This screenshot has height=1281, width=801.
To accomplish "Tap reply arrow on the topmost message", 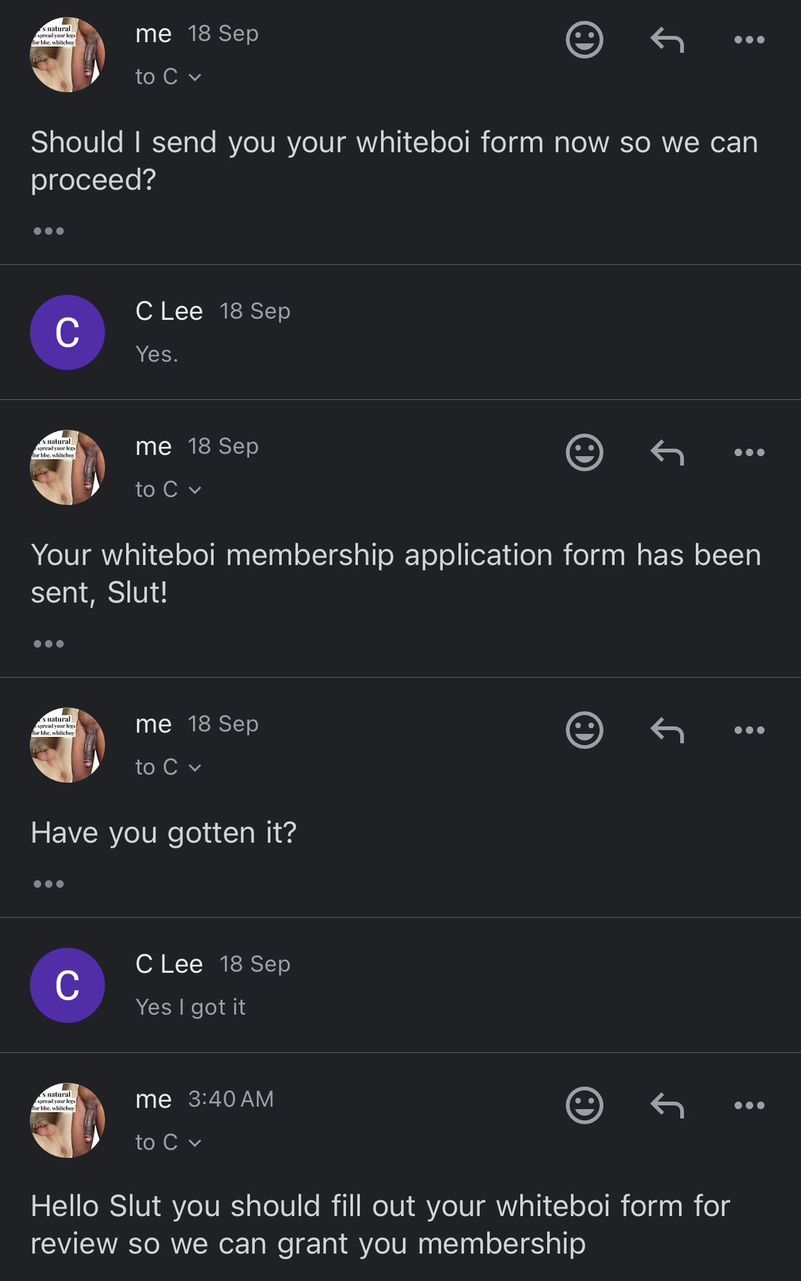I will [x=667, y=40].
